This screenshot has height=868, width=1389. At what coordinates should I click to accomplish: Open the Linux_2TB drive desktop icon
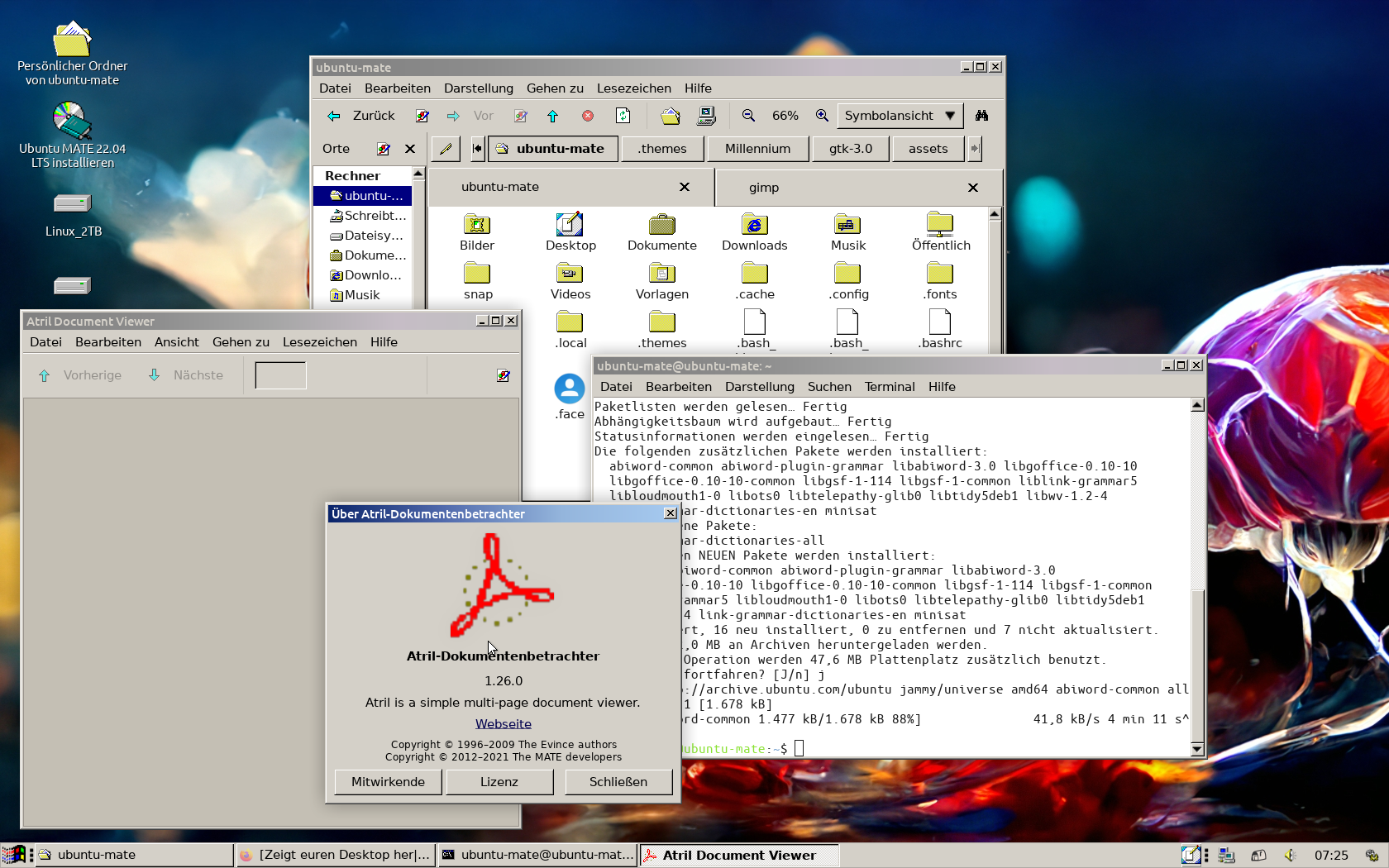(72, 203)
